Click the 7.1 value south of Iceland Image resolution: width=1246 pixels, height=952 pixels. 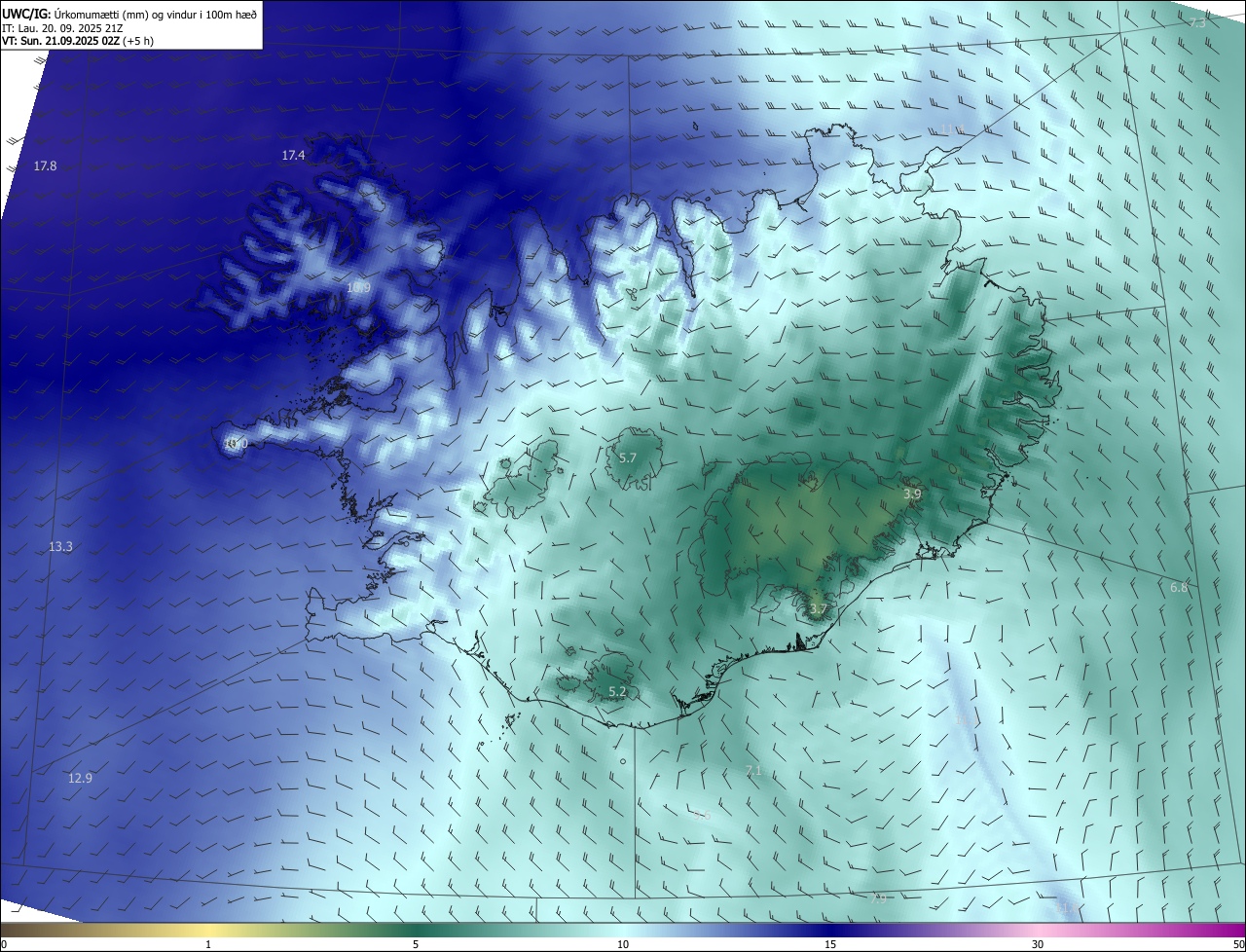click(x=753, y=771)
